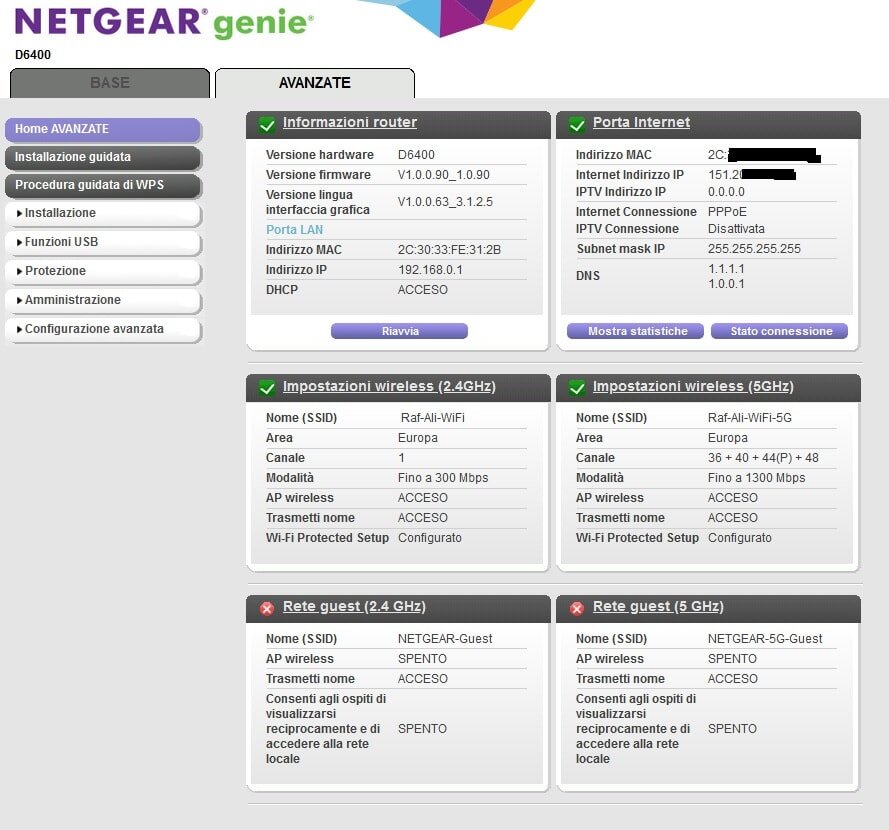Expand the Amministrazione menu
This screenshot has height=830, width=889.
[x=103, y=300]
